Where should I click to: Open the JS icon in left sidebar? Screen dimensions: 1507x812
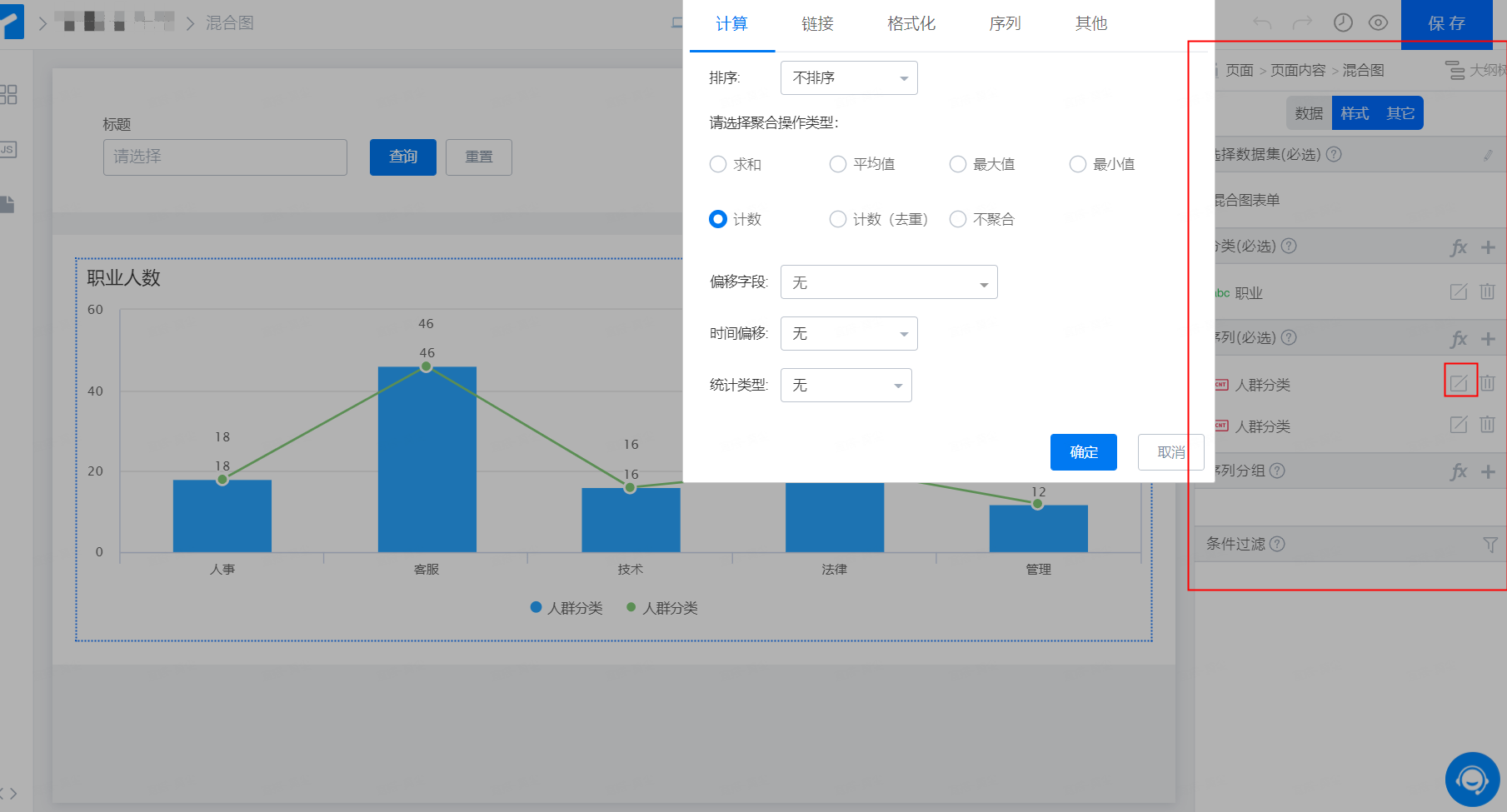(x=7, y=150)
